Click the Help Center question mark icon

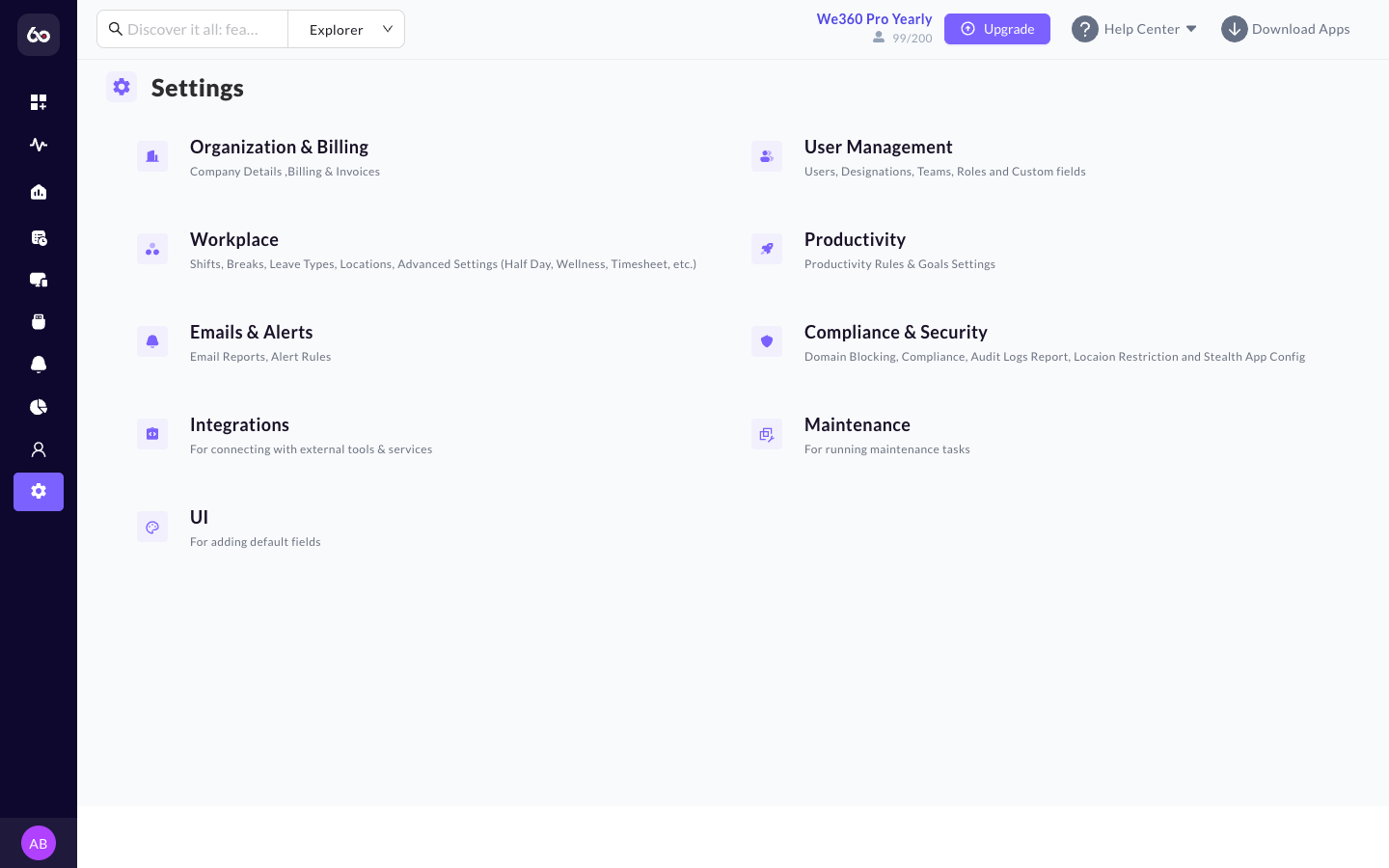pos(1085,29)
